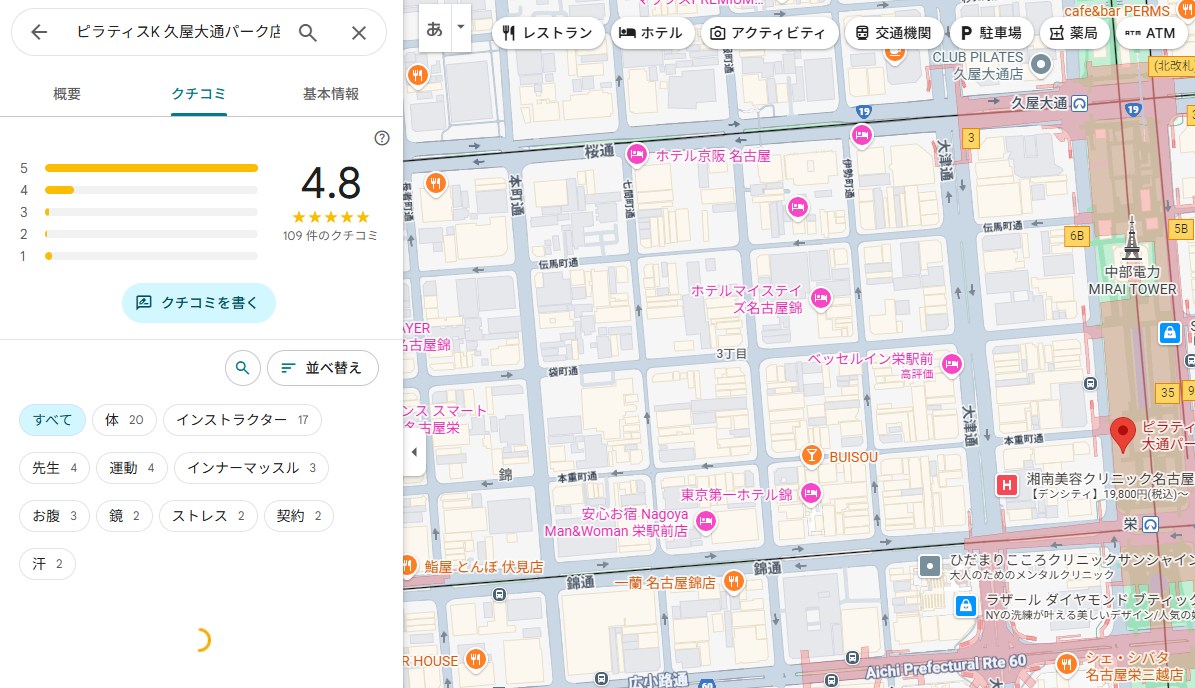Toggle the すべて review filter chip

(x=52, y=420)
